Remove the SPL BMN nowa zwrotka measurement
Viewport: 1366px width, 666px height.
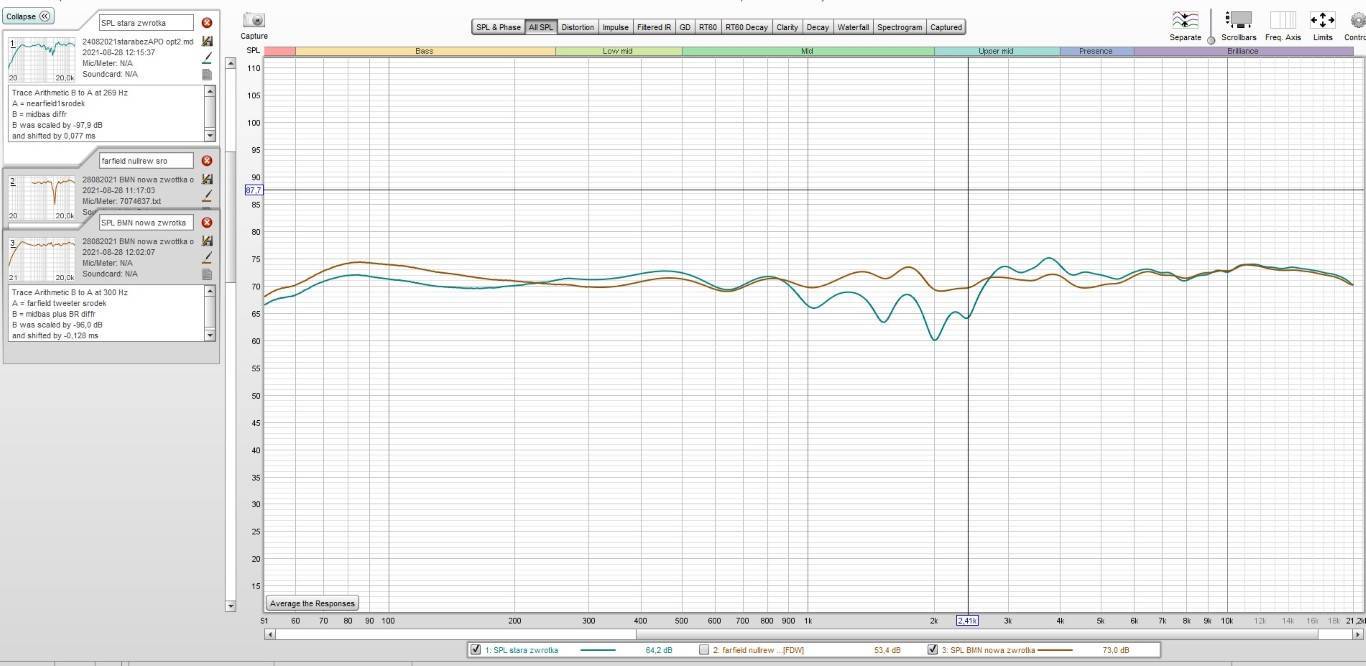(207, 222)
